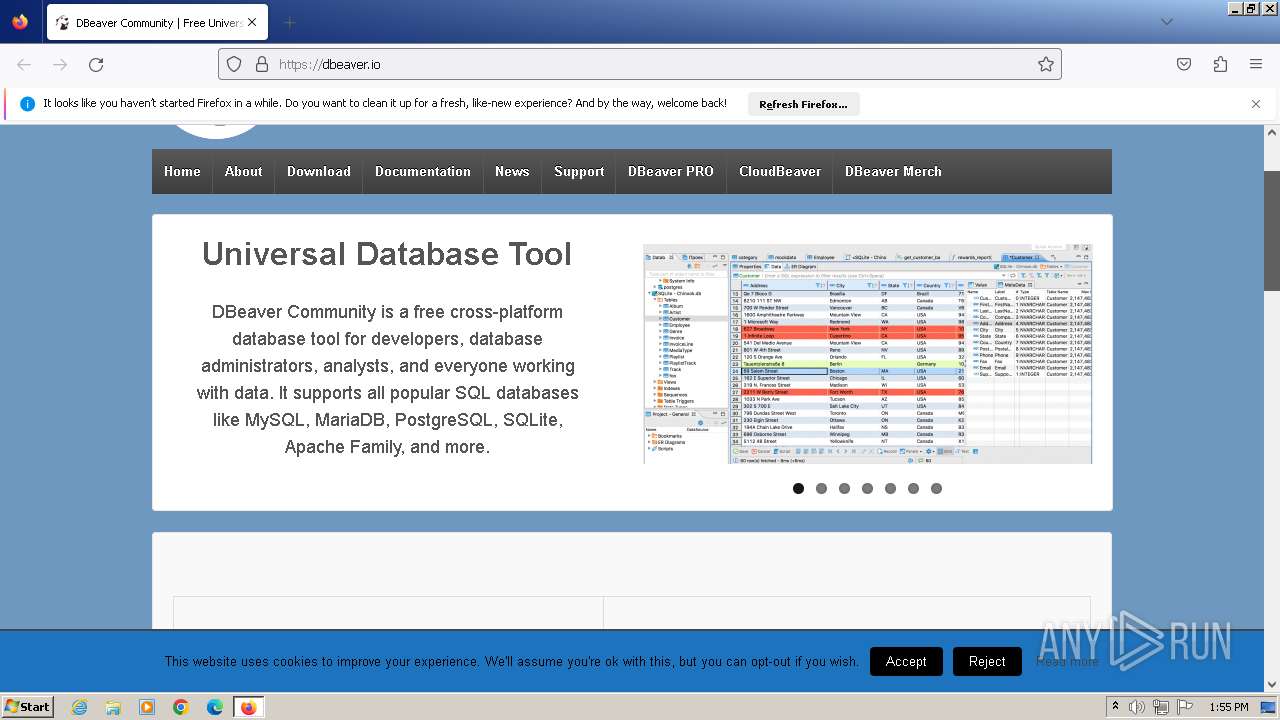The height and width of the screenshot is (720, 1280).
Task: Select the second carousel slide dot
Action: 821,489
